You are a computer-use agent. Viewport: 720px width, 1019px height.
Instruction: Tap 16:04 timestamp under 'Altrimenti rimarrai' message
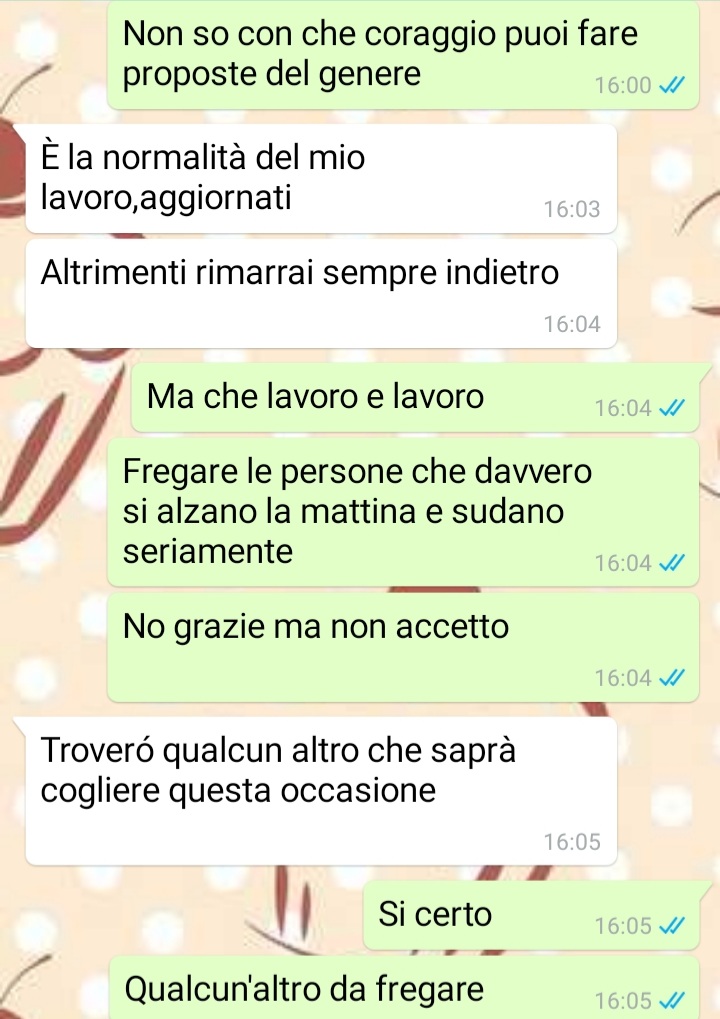click(572, 324)
